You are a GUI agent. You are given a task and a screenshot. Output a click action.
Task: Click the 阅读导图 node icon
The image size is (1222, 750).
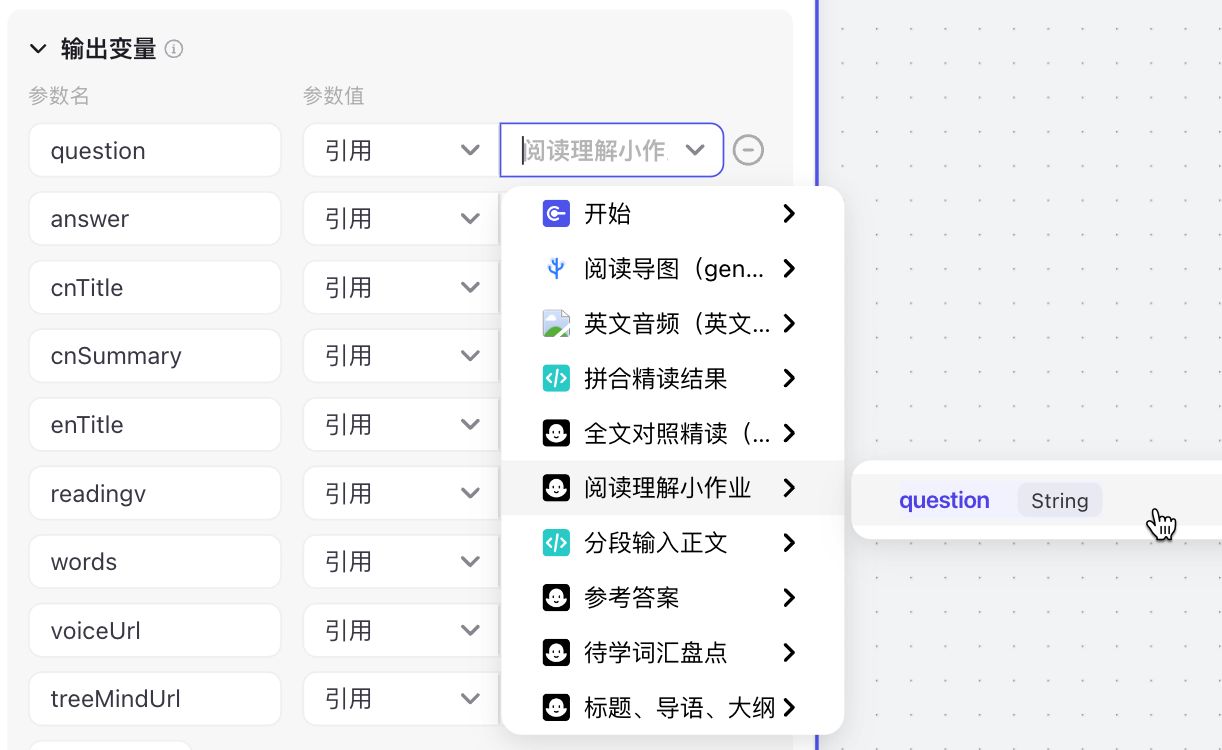[556, 268]
